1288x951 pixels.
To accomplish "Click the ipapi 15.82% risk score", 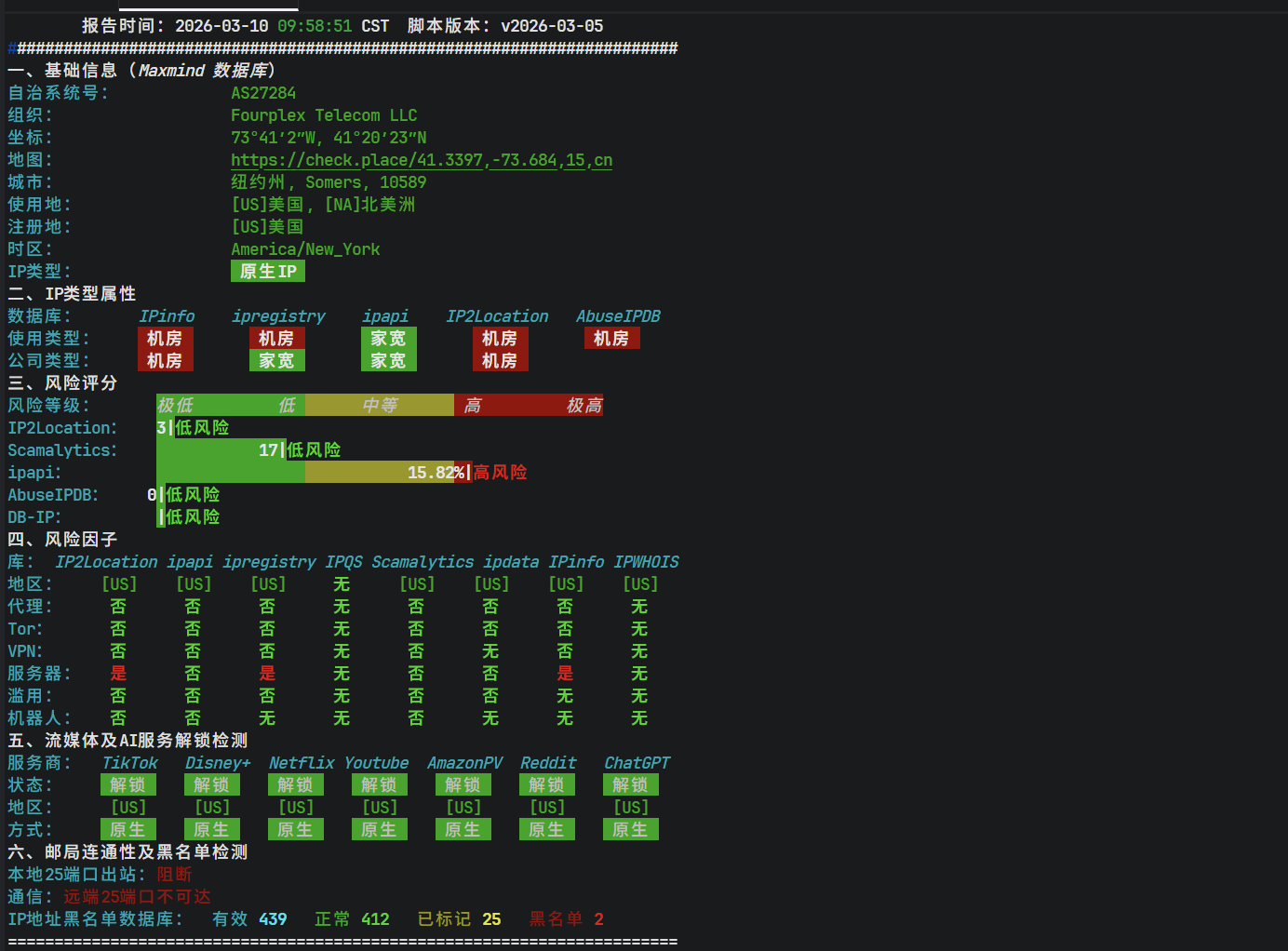I will click(x=436, y=473).
